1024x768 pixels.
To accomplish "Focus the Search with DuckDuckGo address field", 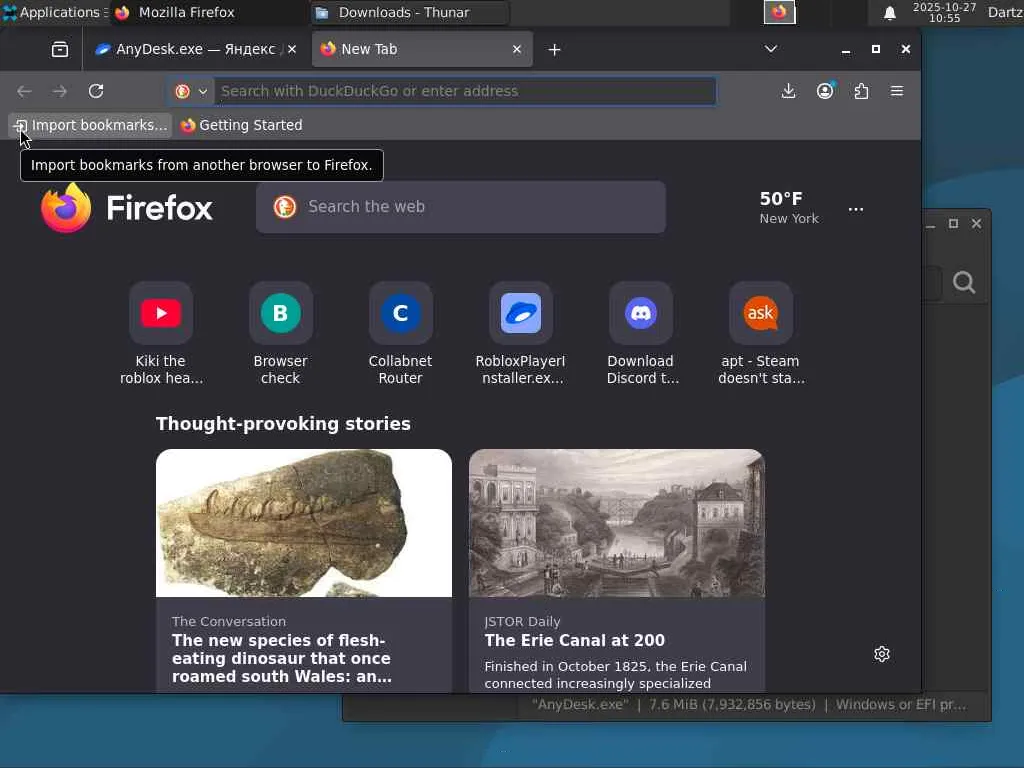I will tap(464, 91).
